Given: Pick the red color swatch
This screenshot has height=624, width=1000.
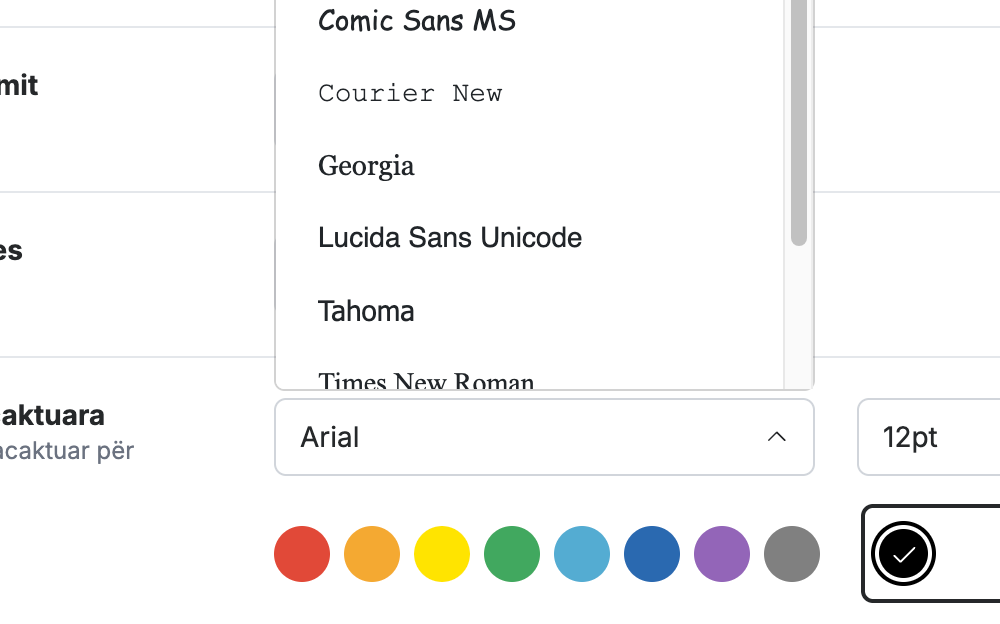Looking at the screenshot, I should tap(302, 554).
